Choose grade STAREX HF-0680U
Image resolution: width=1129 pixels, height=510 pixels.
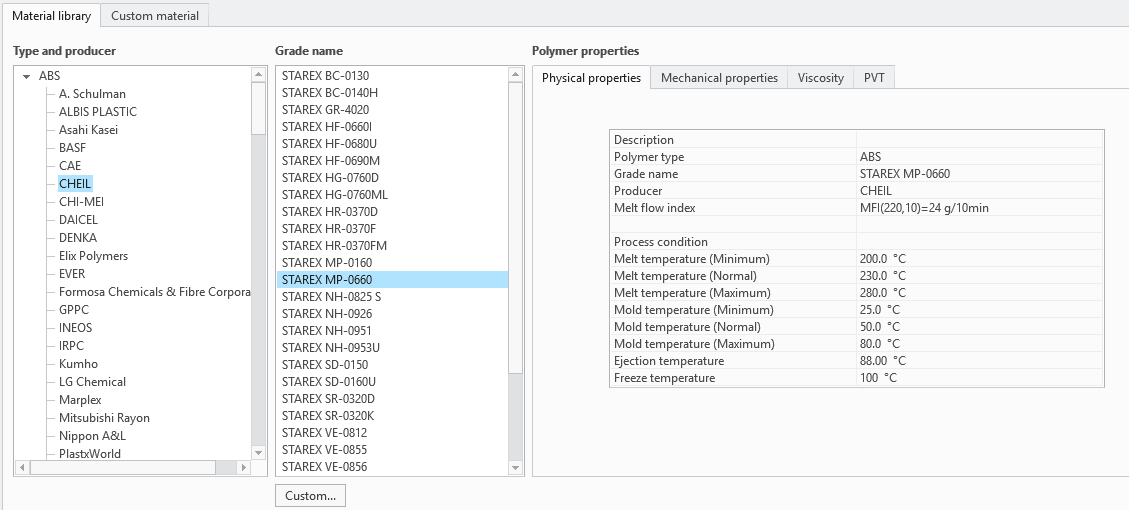pos(392,143)
